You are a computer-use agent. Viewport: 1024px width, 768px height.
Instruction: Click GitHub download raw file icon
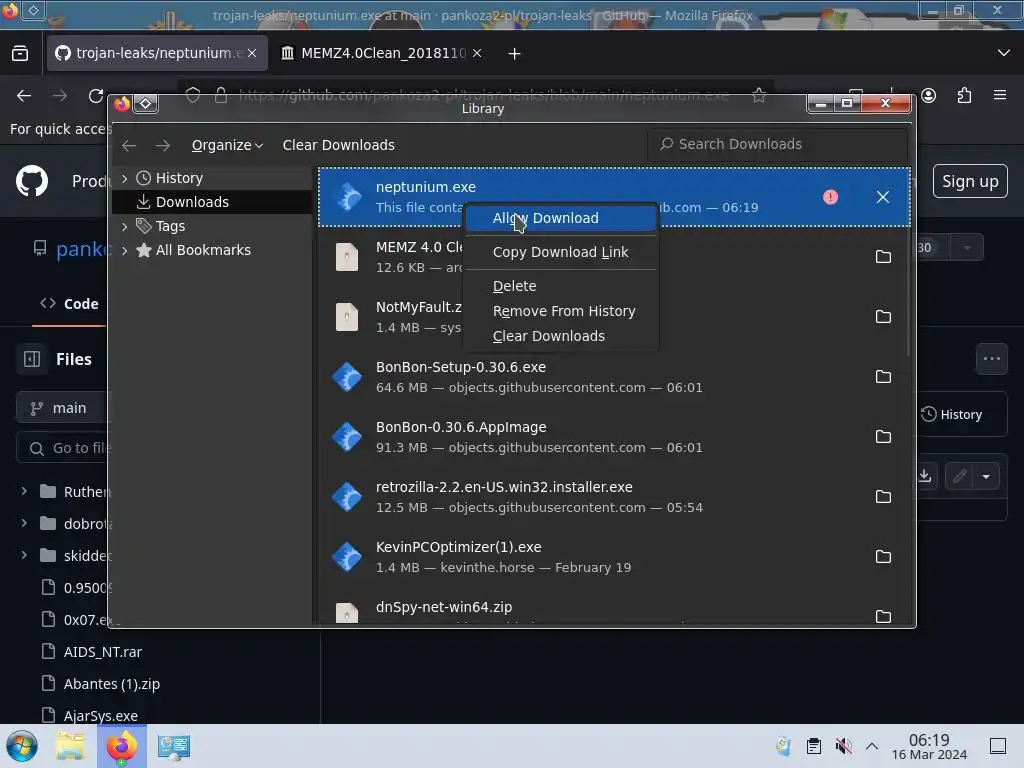tap(925, 476)
